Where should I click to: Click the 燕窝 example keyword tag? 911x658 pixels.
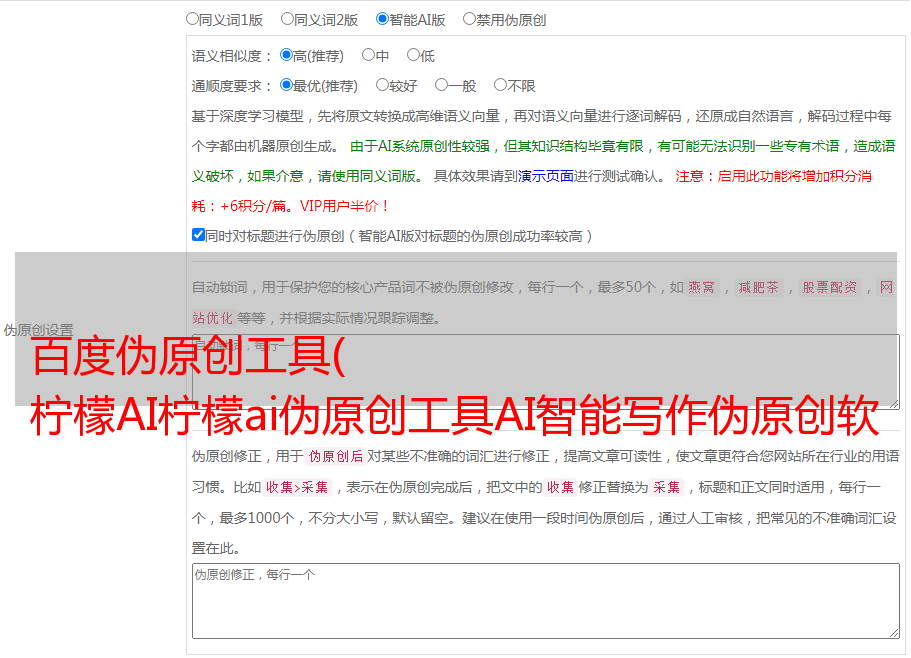[x=701, y=288]
